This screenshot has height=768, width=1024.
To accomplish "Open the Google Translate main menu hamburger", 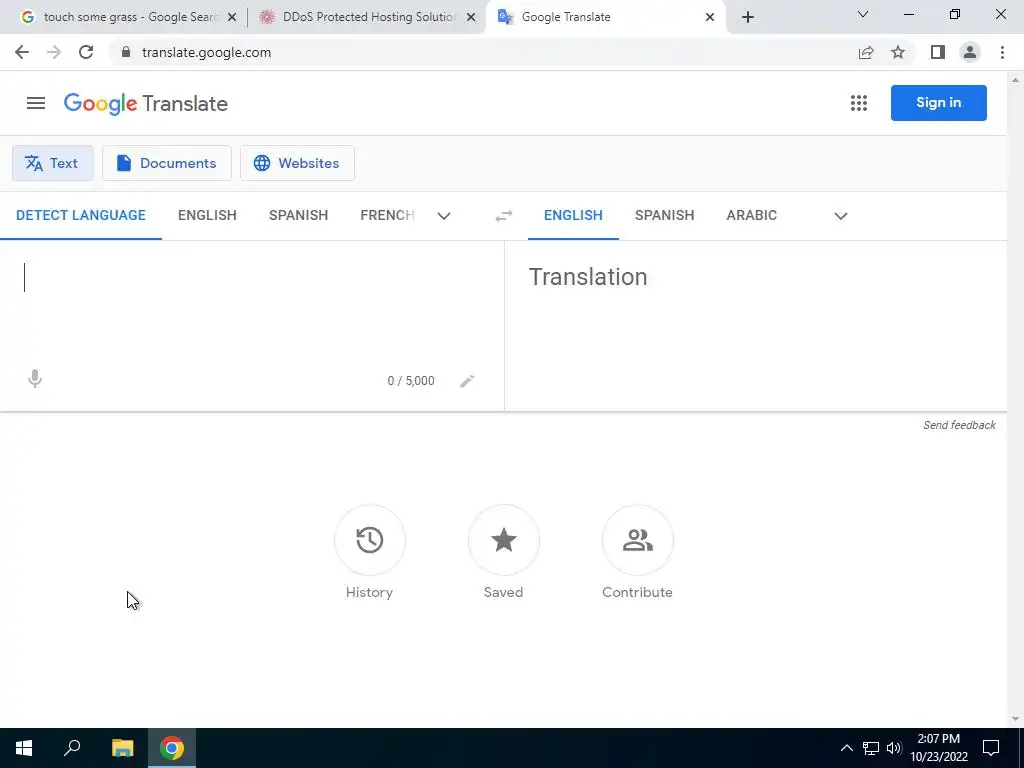I will tap(36, 103).
